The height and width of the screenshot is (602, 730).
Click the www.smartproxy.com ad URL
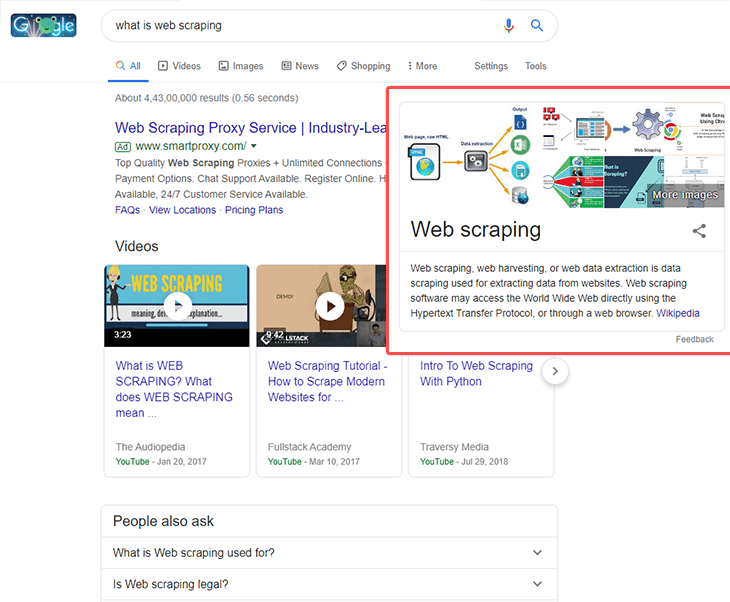191,146
